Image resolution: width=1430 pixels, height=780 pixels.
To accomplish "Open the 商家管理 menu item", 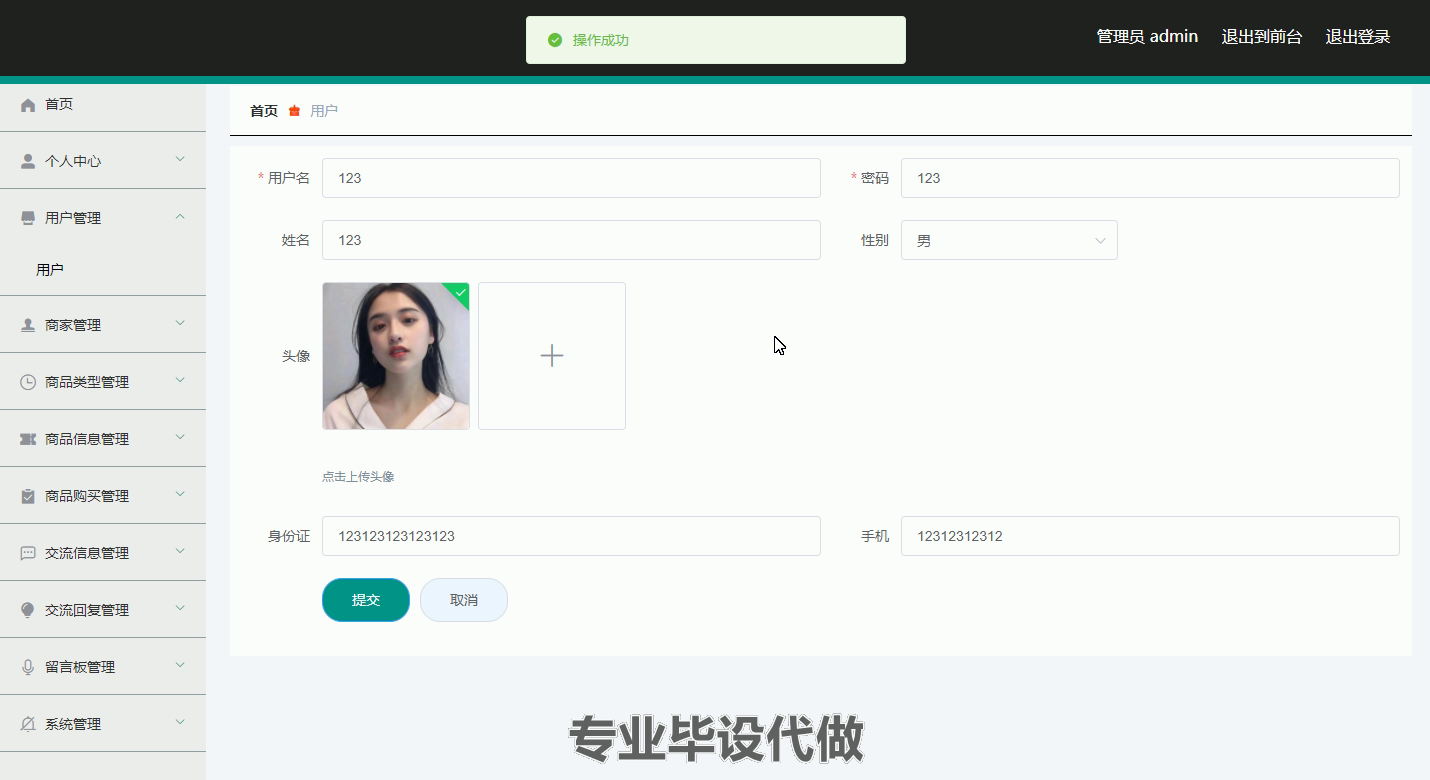I will click(x=103, y=324).
